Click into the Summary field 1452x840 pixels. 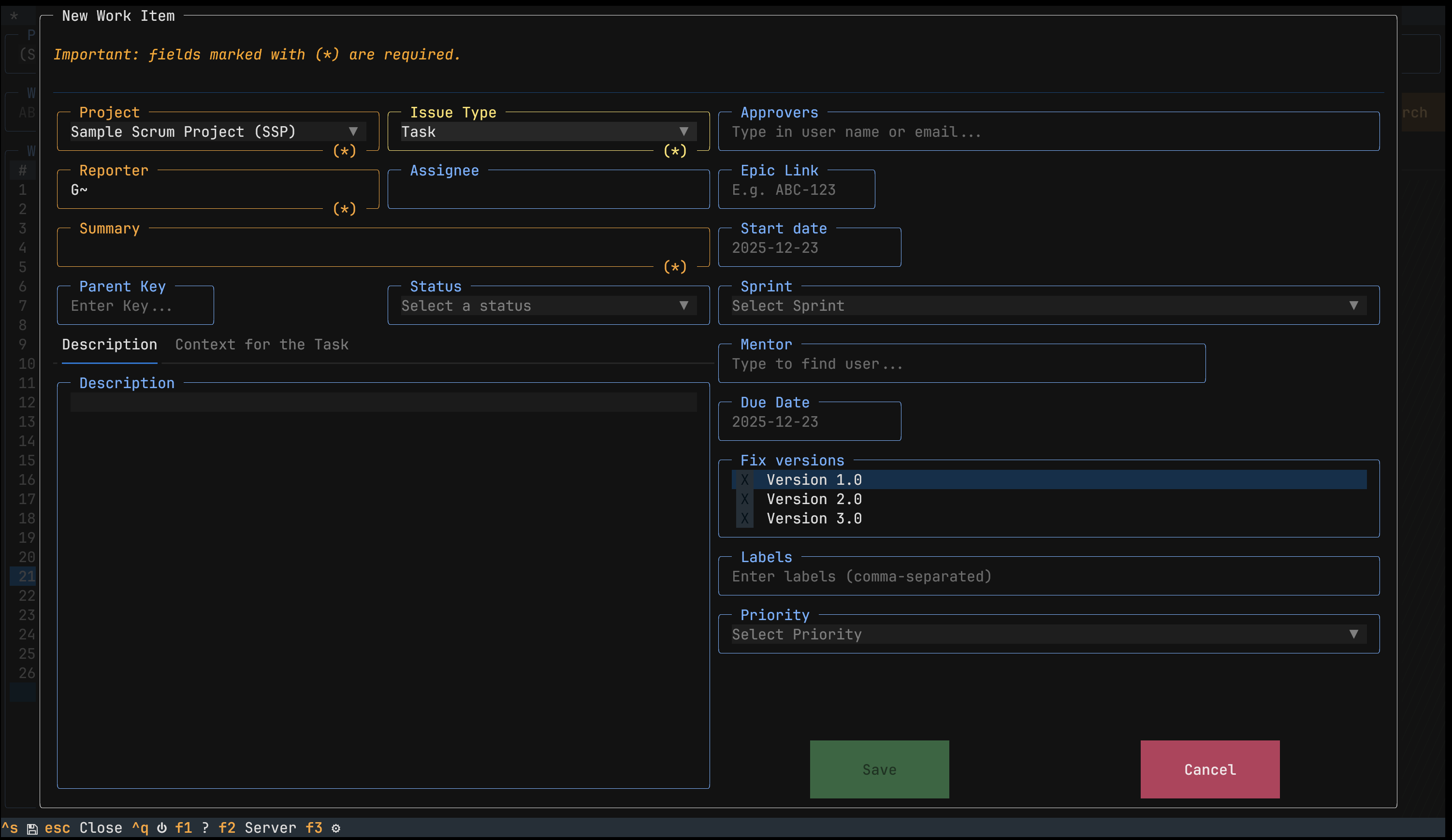[x=383, y=248]
